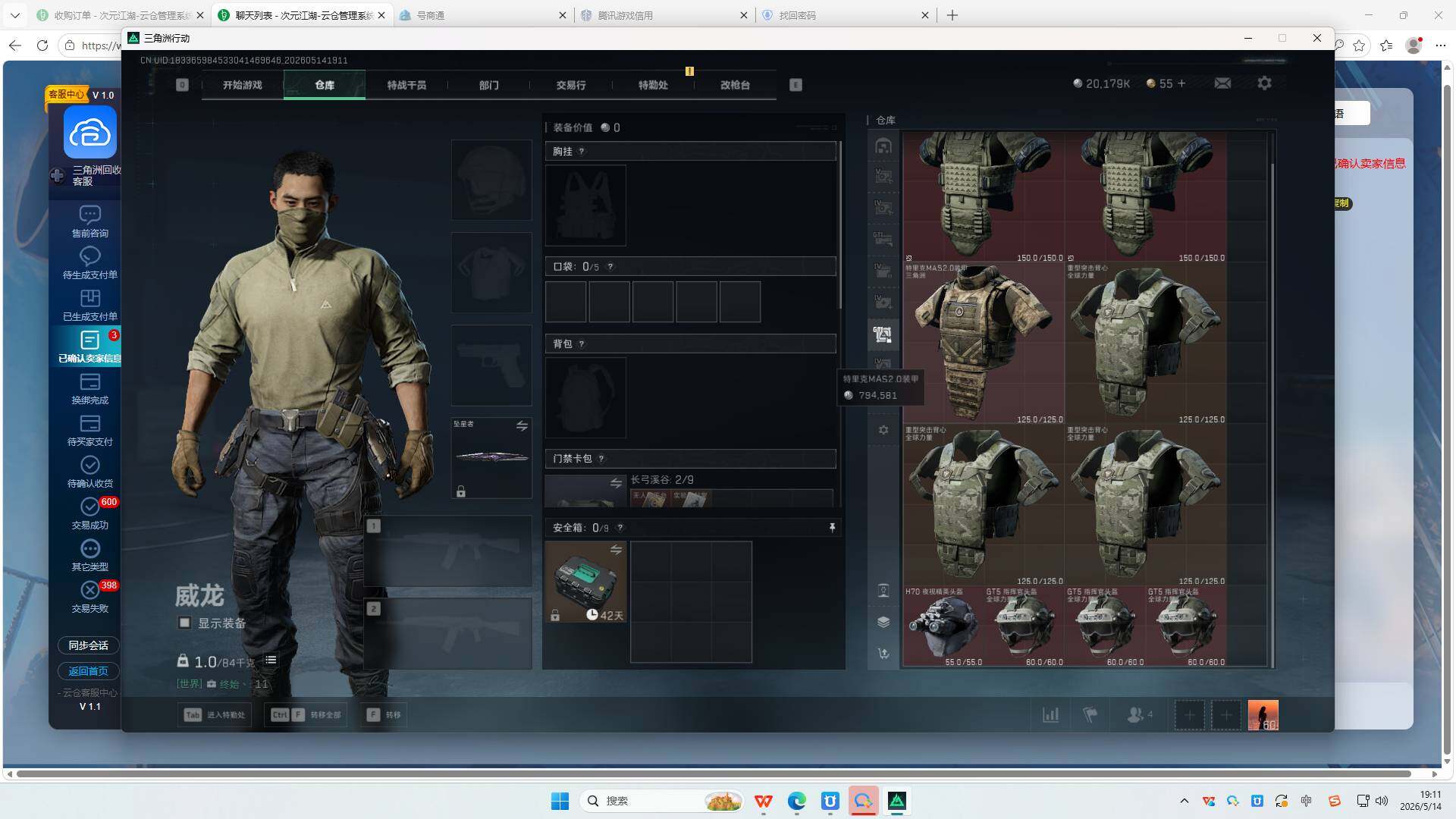Show hidden system tray icons

coord(1184,801)
